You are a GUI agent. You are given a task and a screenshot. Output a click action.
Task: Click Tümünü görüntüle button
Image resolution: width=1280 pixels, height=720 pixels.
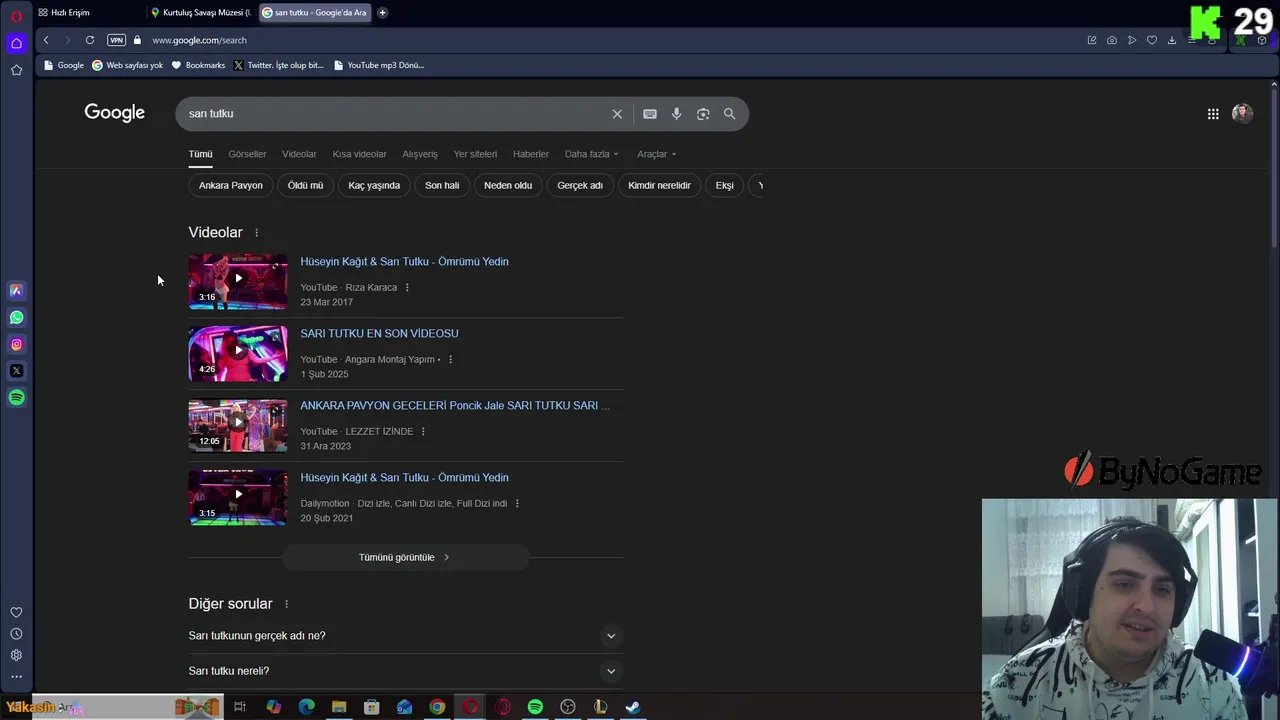[x=405, y=557]
